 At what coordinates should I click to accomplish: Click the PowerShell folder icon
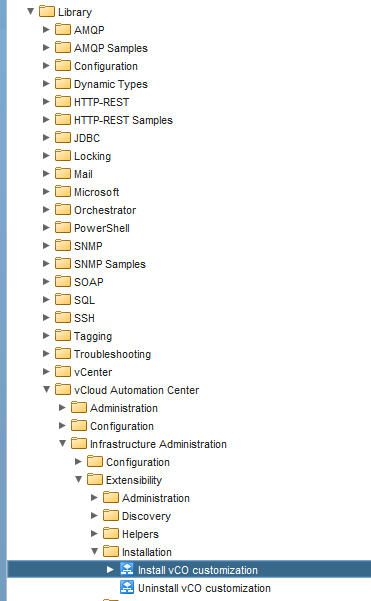point(63,228)
